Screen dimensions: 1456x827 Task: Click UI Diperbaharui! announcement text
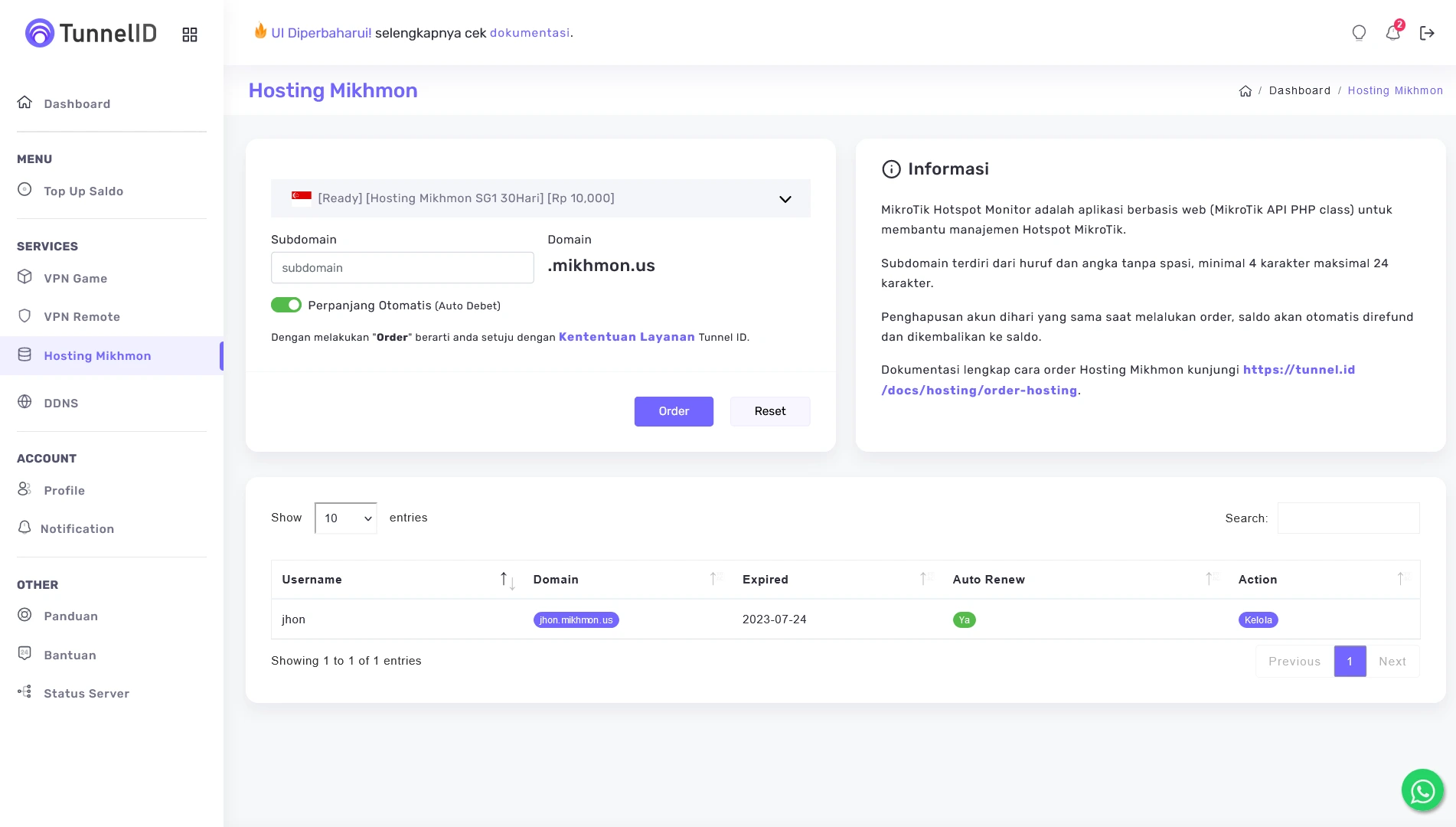(x=322, y=33)
